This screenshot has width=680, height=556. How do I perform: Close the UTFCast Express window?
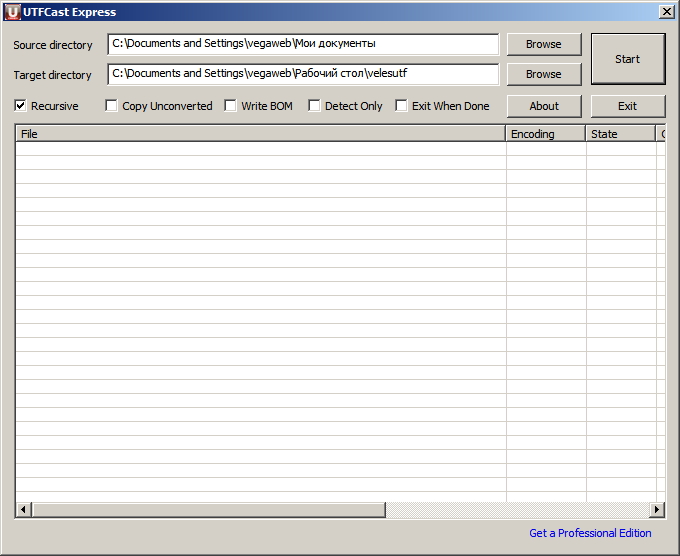coord(666,12)
